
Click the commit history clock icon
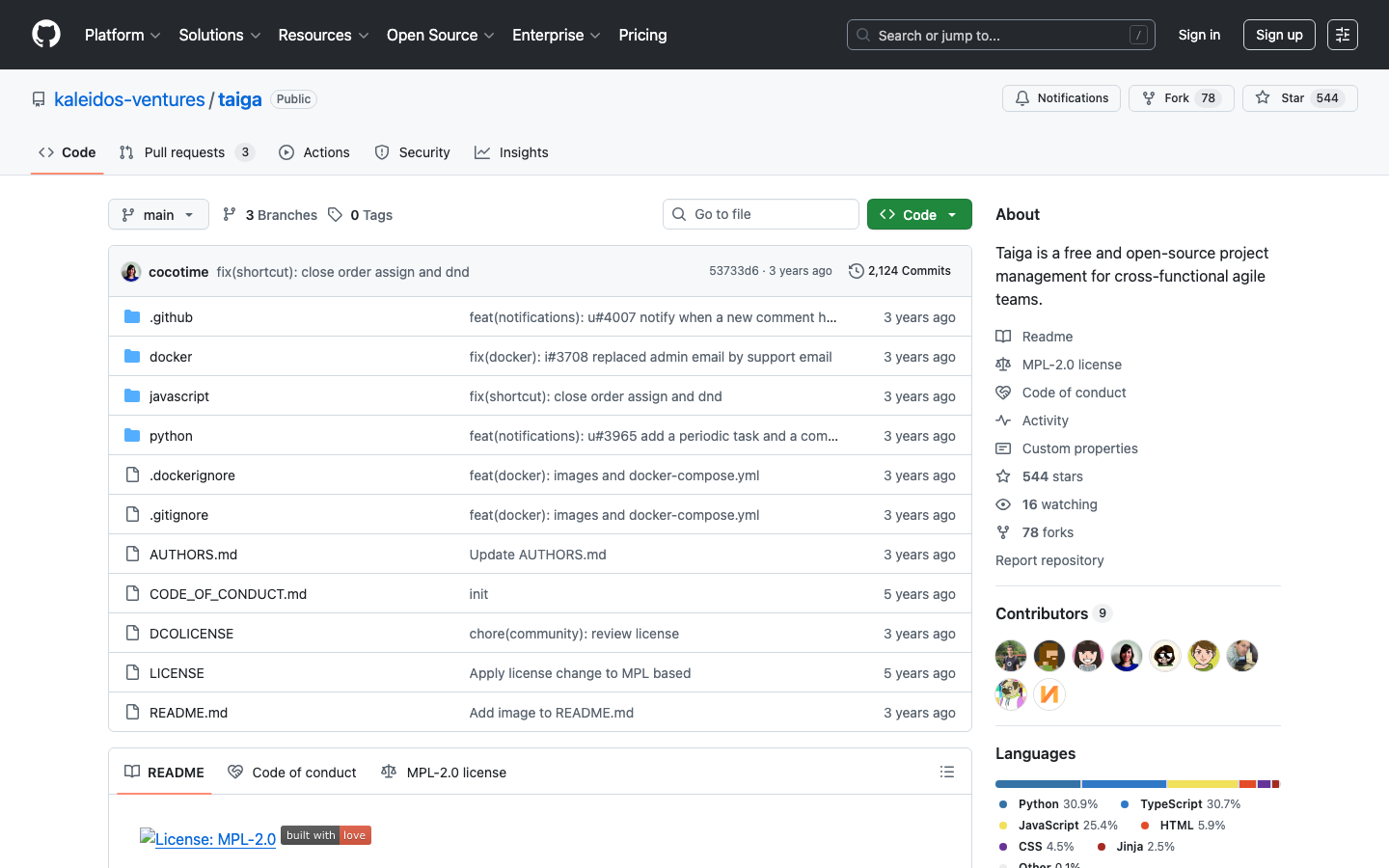click(856, 271)
